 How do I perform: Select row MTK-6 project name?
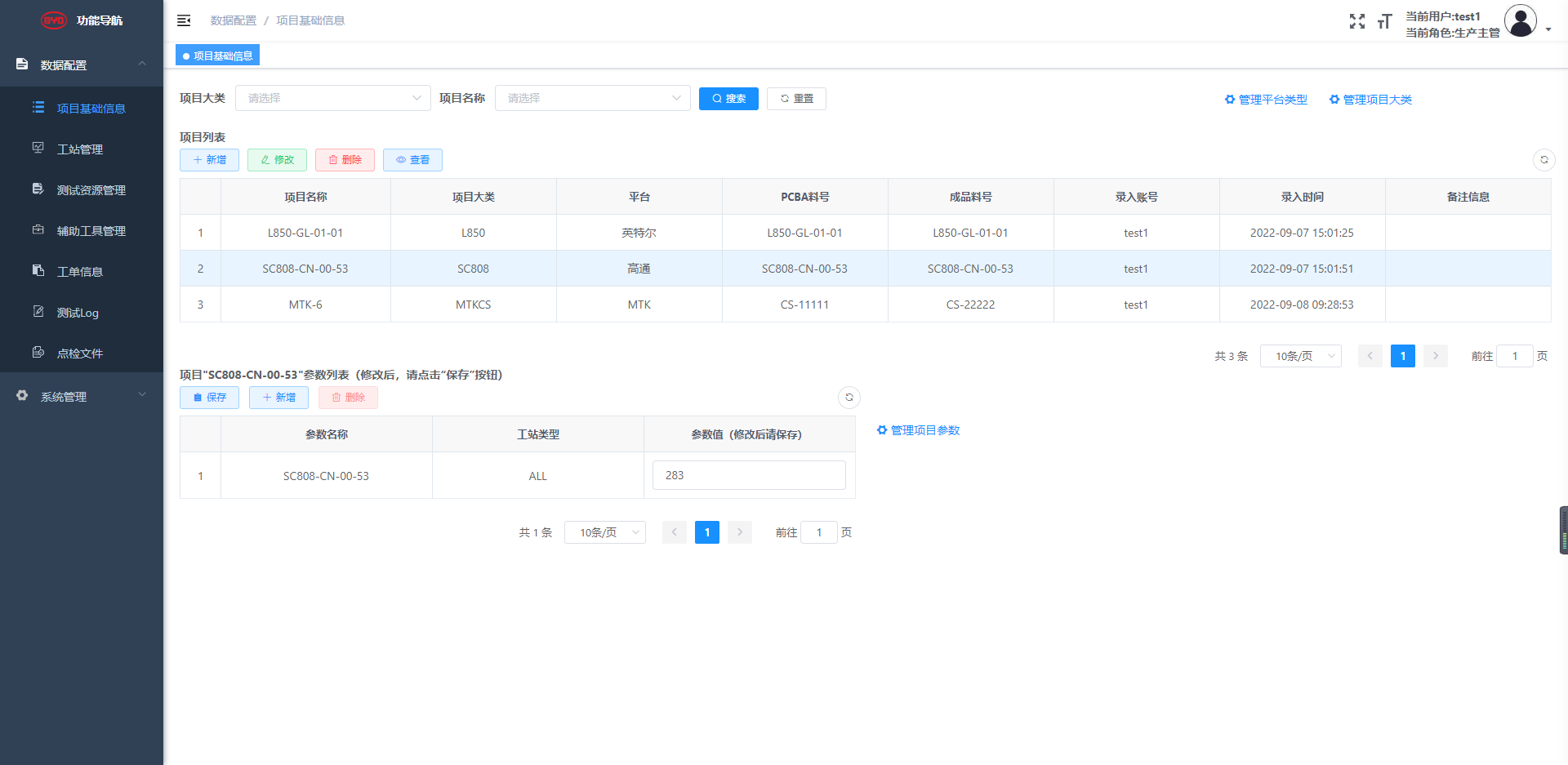coord(305,305)
